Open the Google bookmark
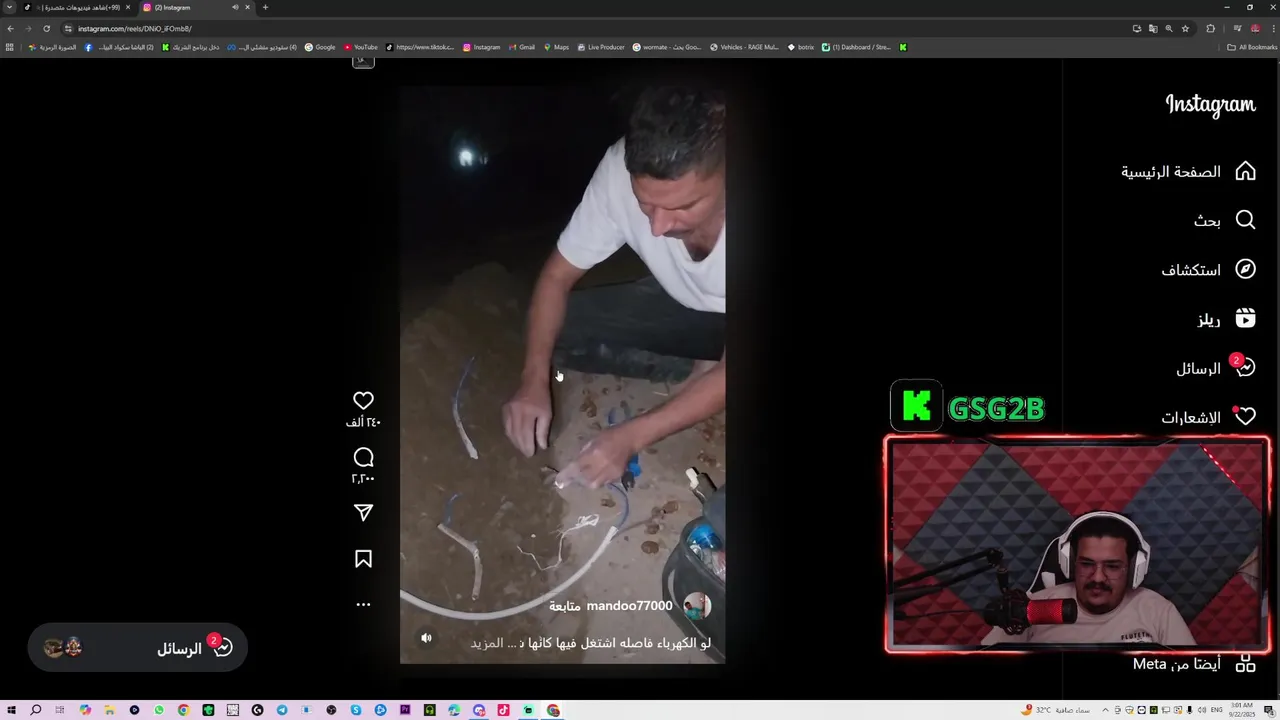Viewport: 1280px width, 720px height. 320,47
